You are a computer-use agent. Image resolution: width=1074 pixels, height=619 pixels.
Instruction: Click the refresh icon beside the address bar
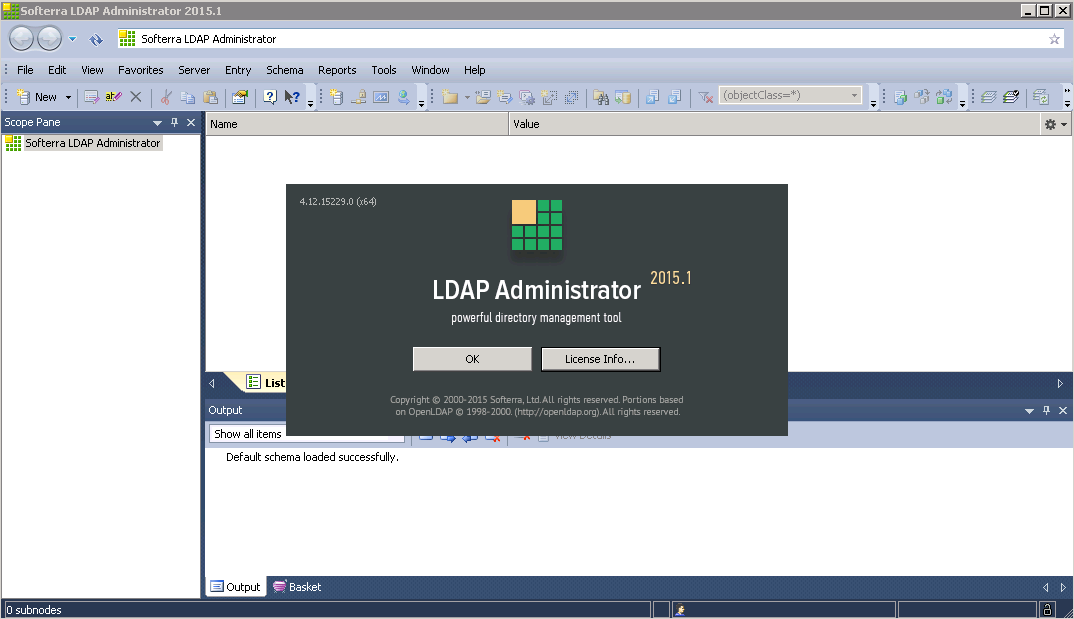coord(96,40)
